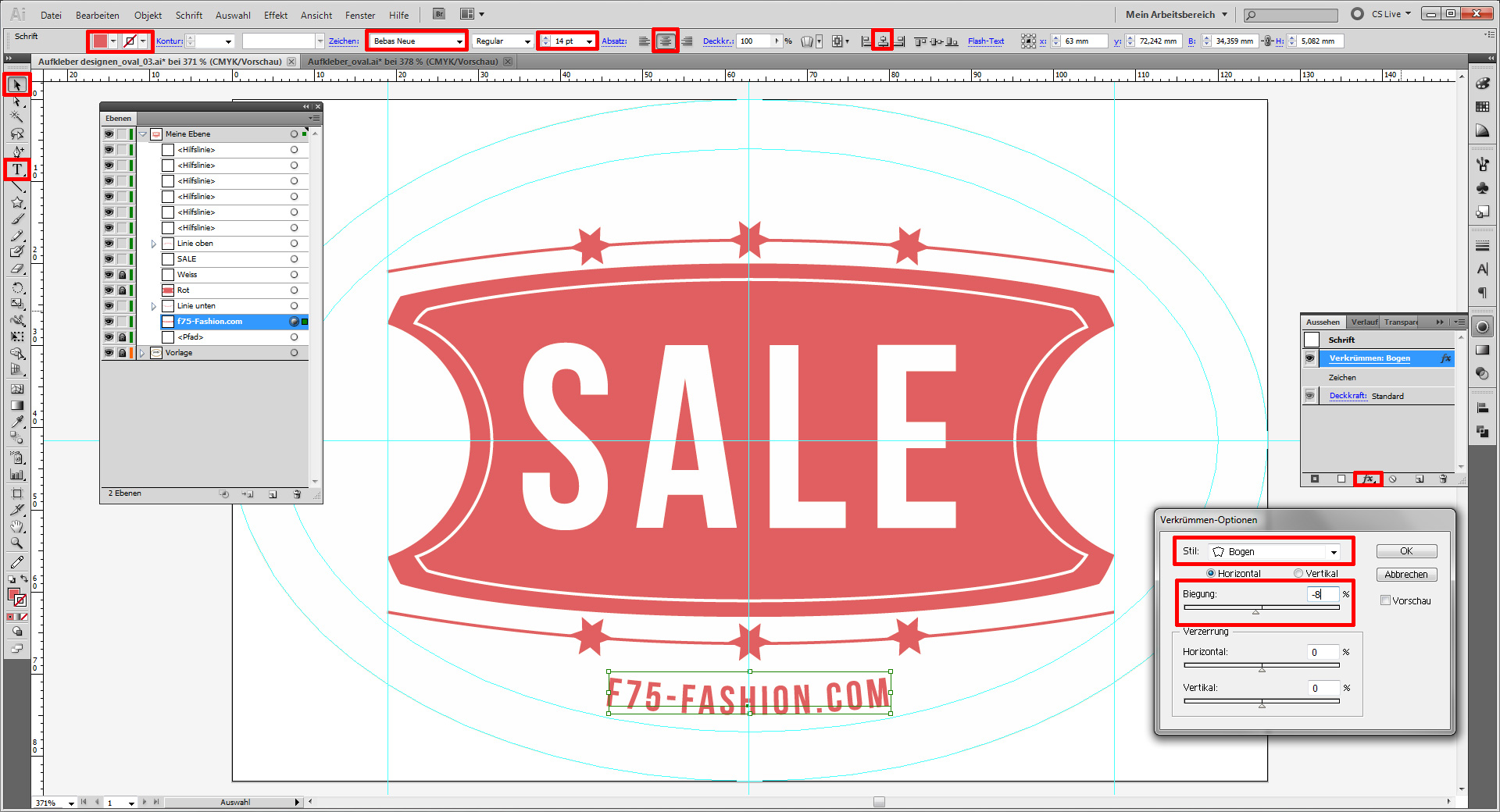The image size is (1500, 812).
Task: Click the Zoom magnifier tool
Action: click(x=17, y=543)
